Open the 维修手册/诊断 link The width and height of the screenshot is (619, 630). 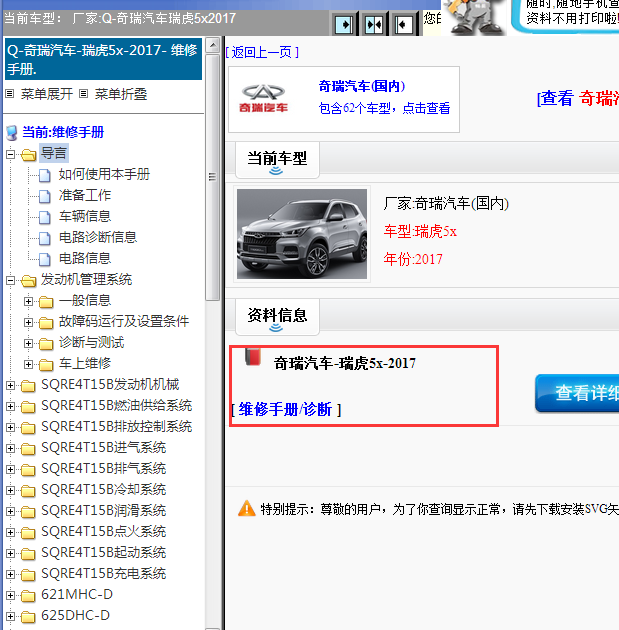click(285, 409)
